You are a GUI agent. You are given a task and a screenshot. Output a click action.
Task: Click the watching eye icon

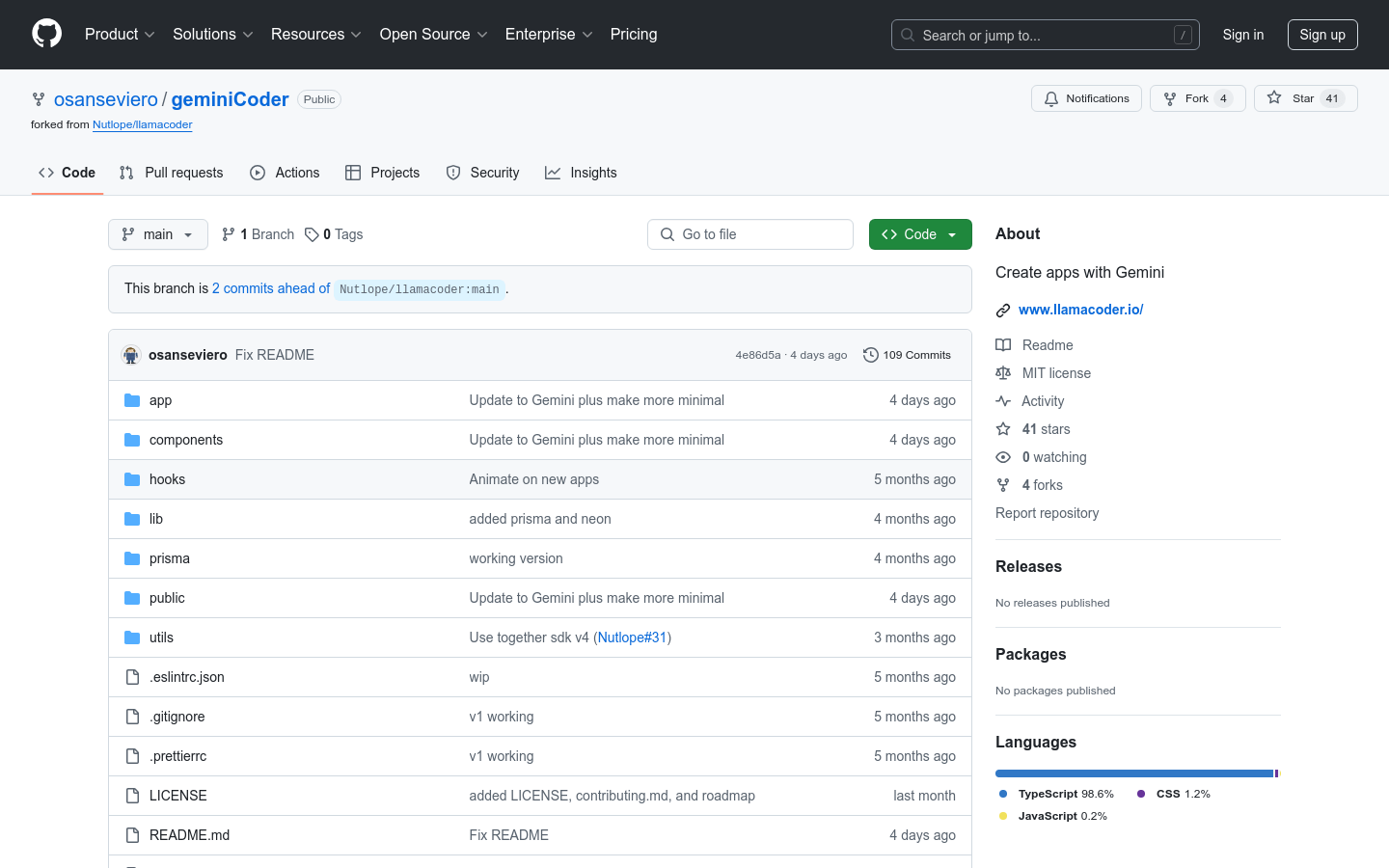[x=1003, y=457]
